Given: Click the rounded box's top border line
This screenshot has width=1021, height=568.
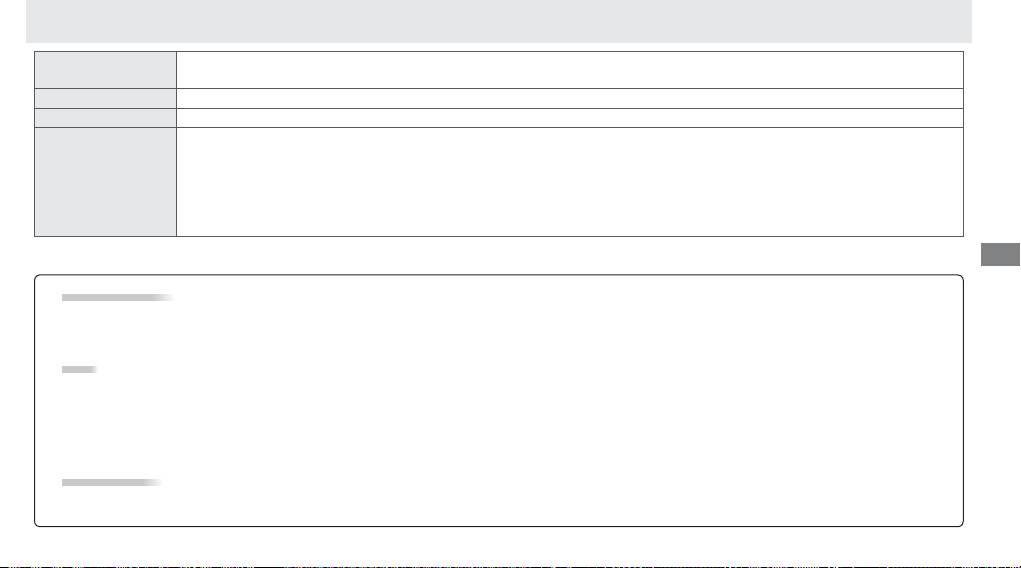Looking at the screenshot, I should [x=499, y=275].
